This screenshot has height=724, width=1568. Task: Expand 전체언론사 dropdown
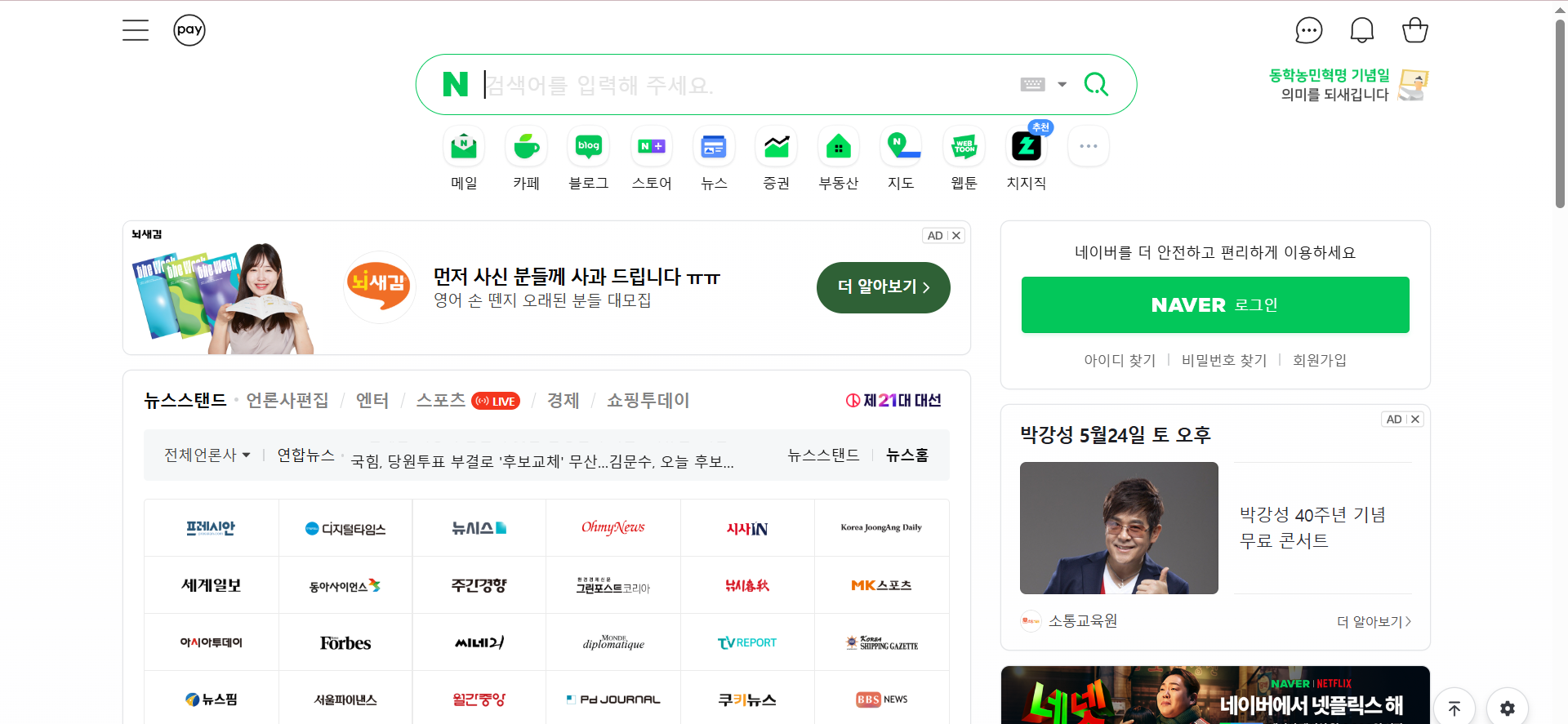(x=207, y=455)
